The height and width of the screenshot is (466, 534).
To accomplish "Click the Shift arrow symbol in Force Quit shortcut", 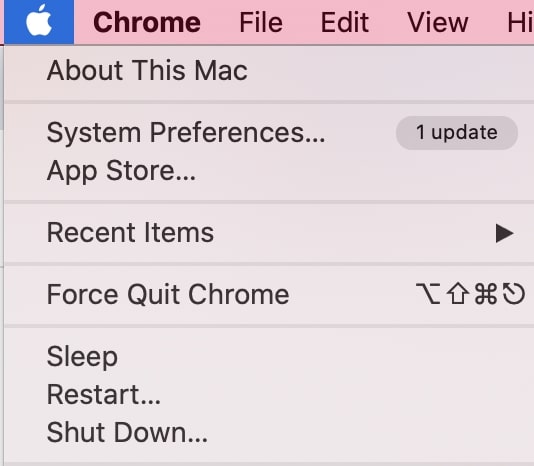I will click(x=458, y=294).
